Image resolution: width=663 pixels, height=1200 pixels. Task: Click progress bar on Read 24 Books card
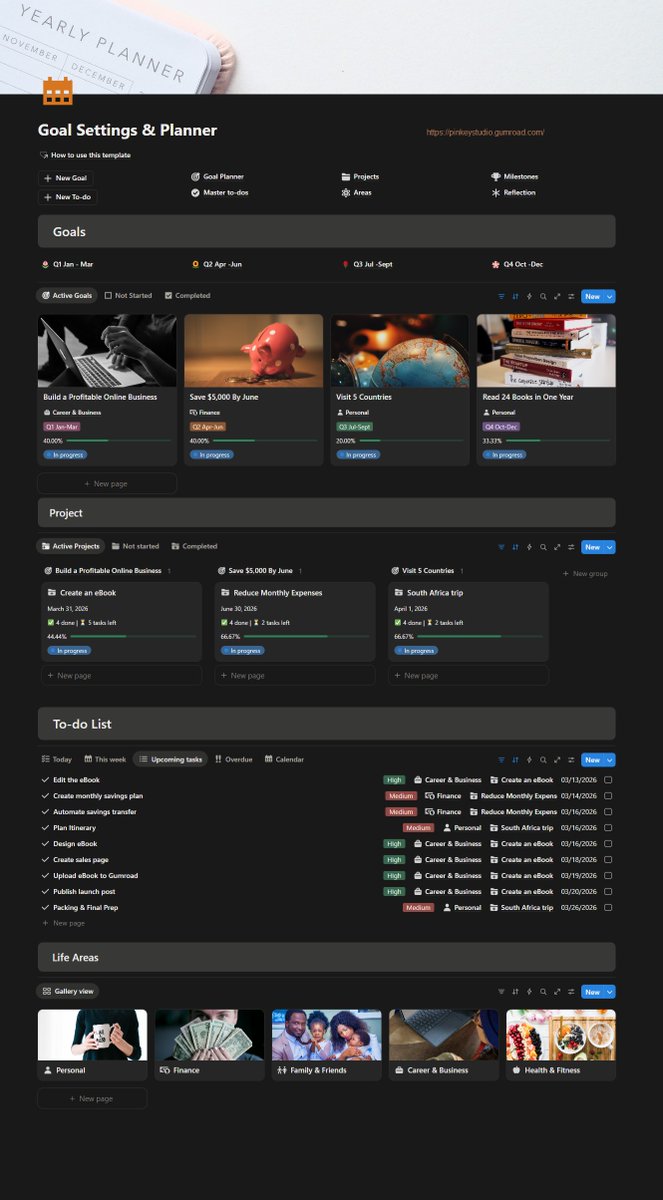[557, 441]
